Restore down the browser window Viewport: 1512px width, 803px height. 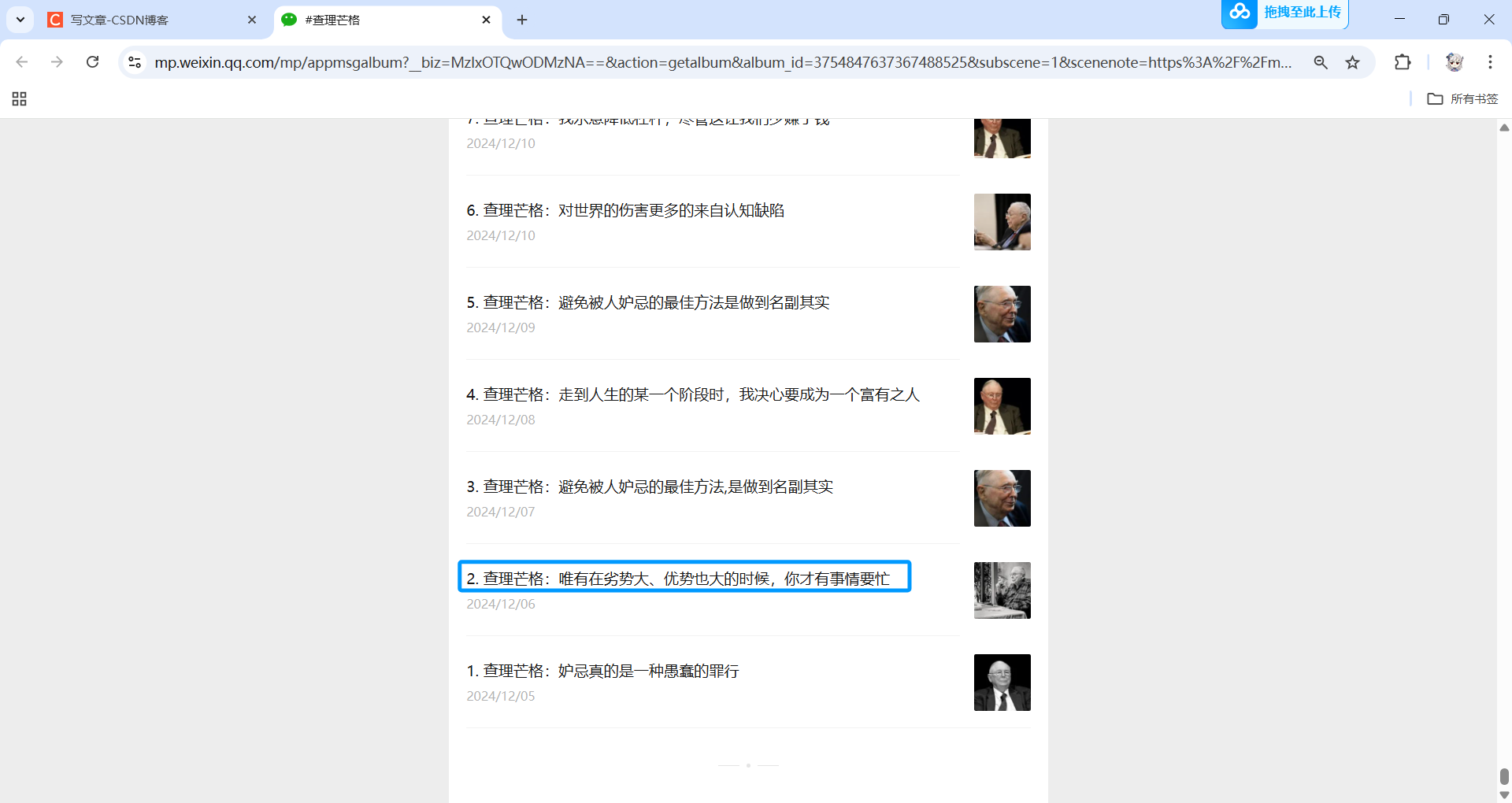coord(1443,20)
